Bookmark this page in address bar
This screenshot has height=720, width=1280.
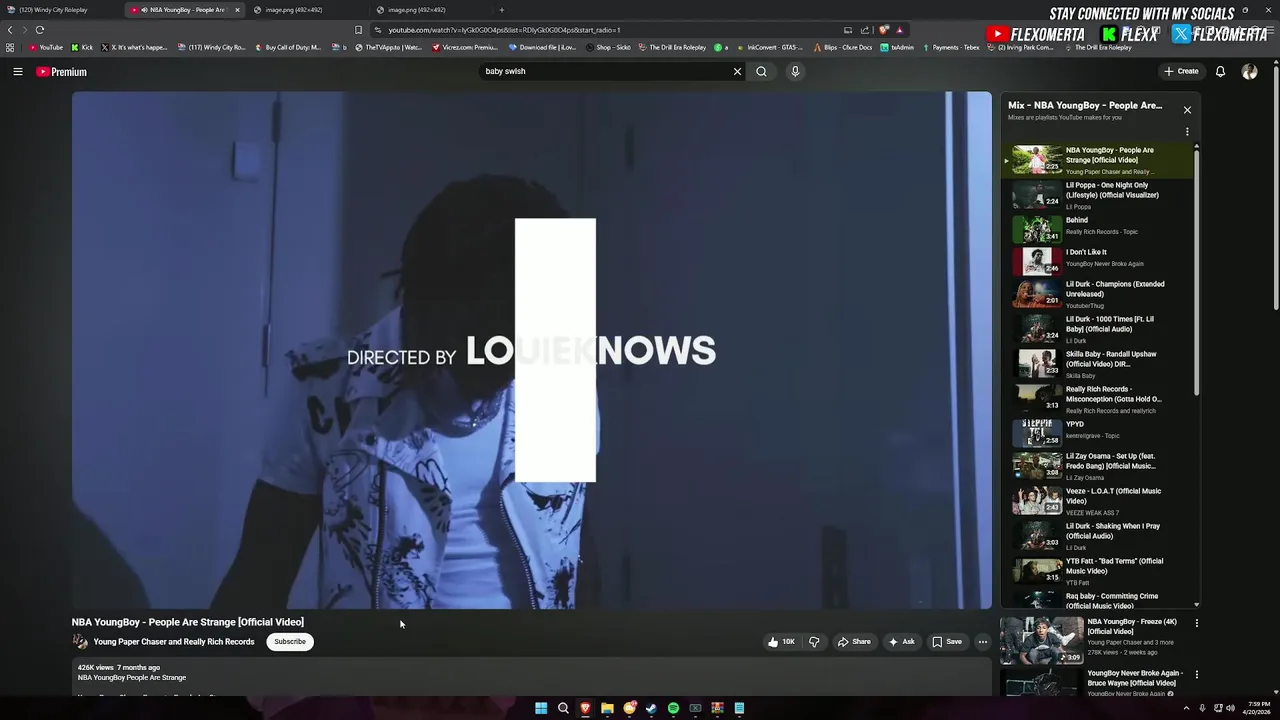coord(358,30)
